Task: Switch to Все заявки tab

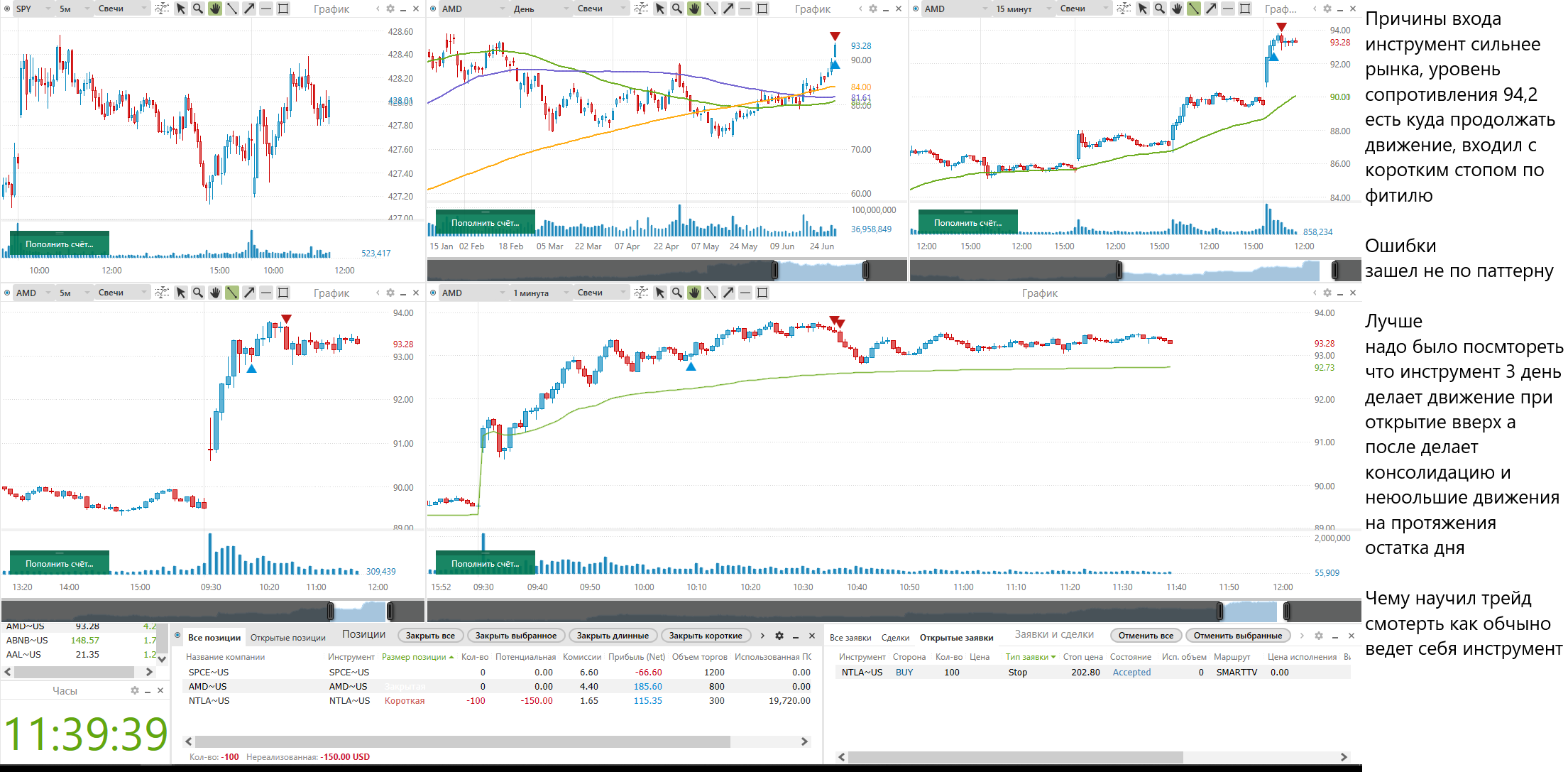Action: [850, 637]
